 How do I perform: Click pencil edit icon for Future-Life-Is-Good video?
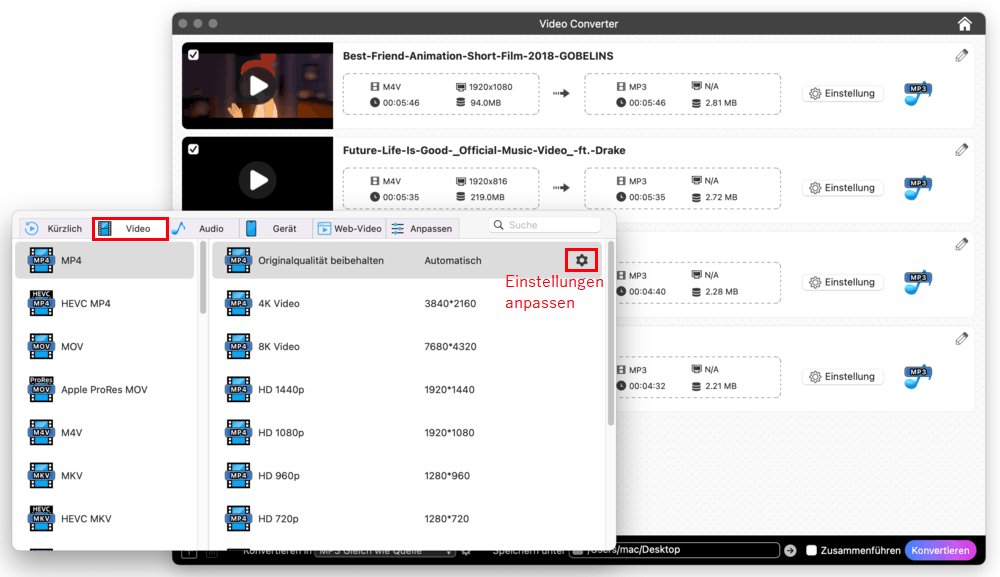[961, 150]
